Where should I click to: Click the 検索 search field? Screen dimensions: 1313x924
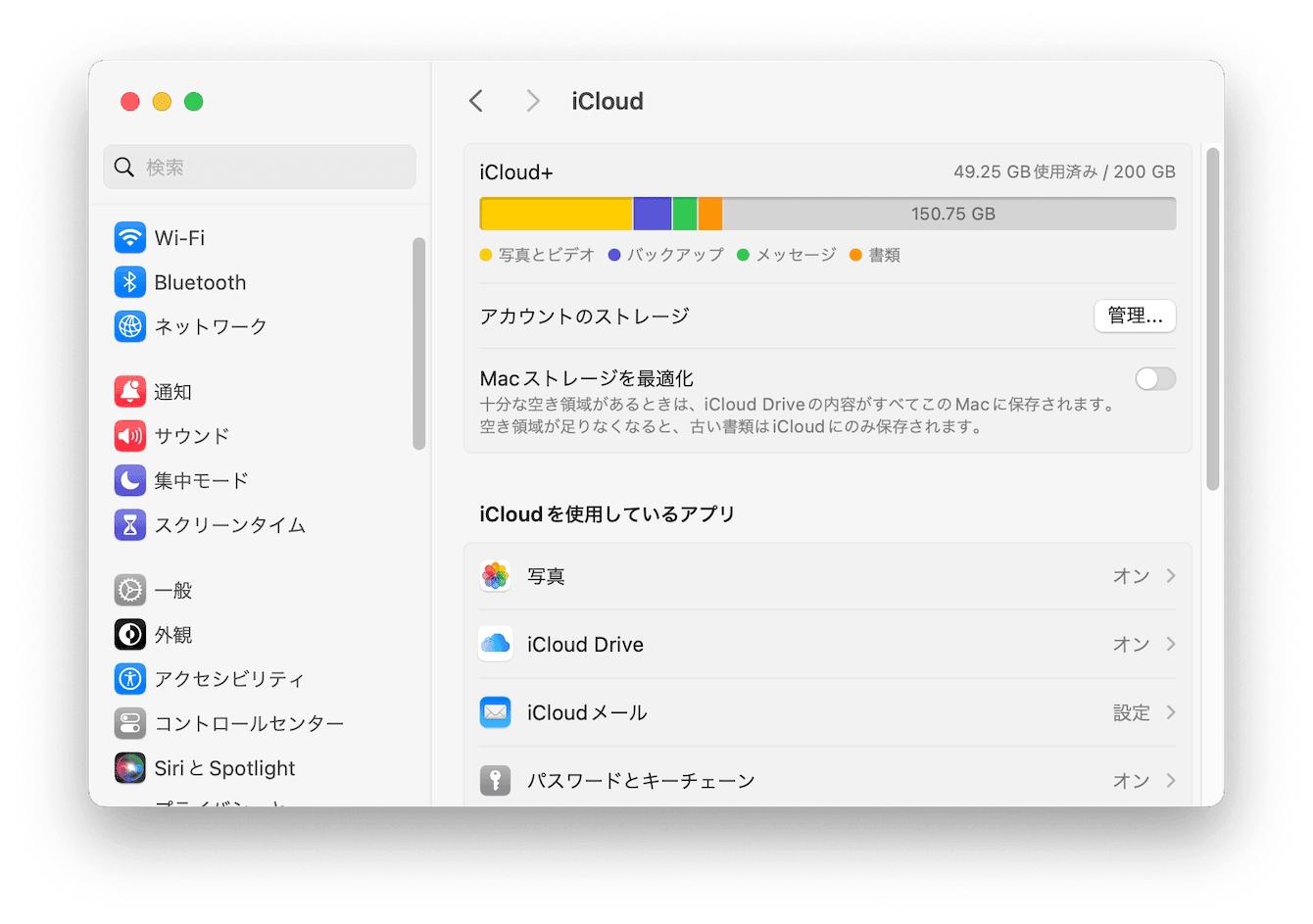pos(260,168)
